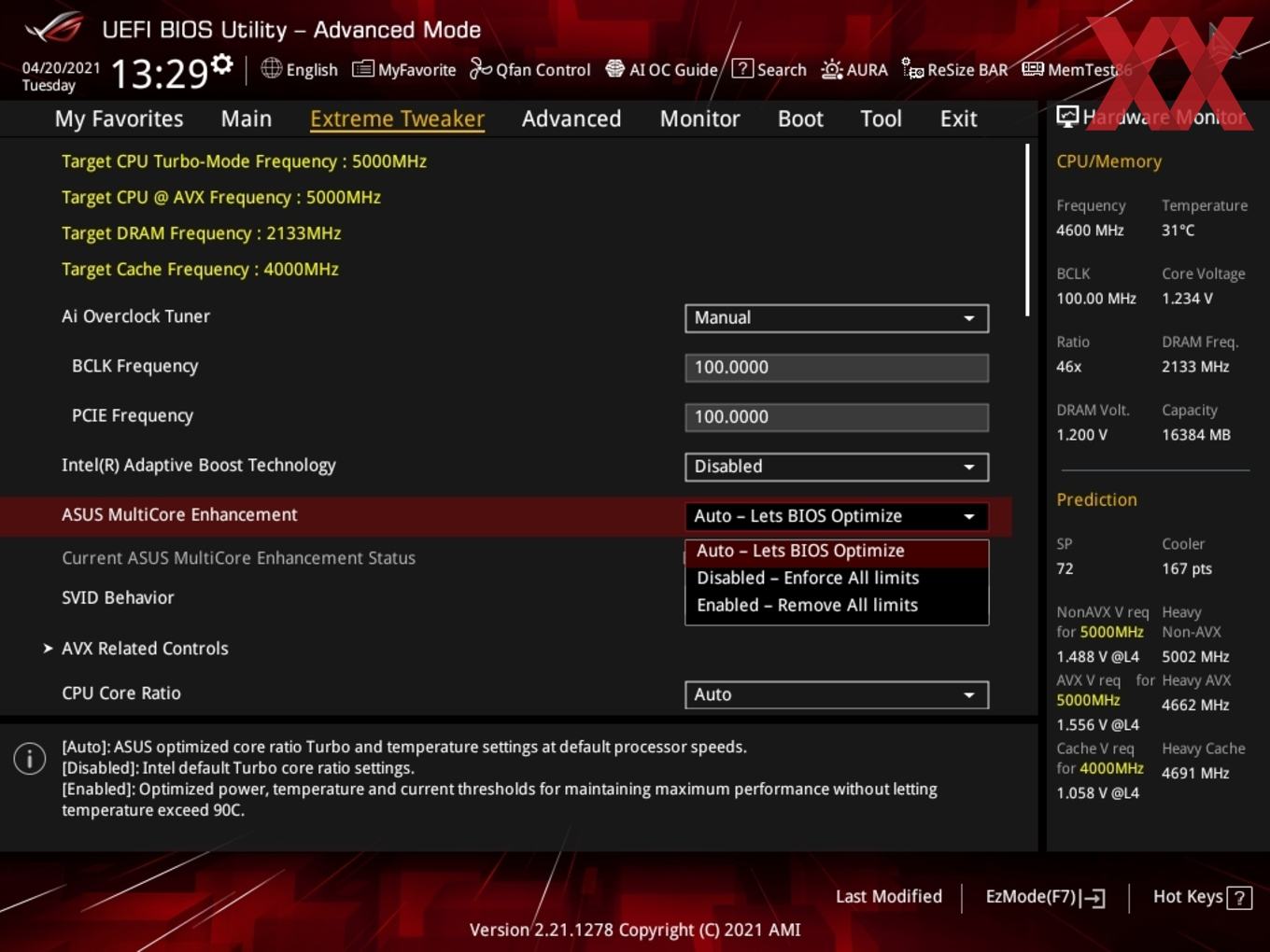Click the Qfan Control label
The width and height of the screenshot is (1270, 952).
click(x=543, y=69)
